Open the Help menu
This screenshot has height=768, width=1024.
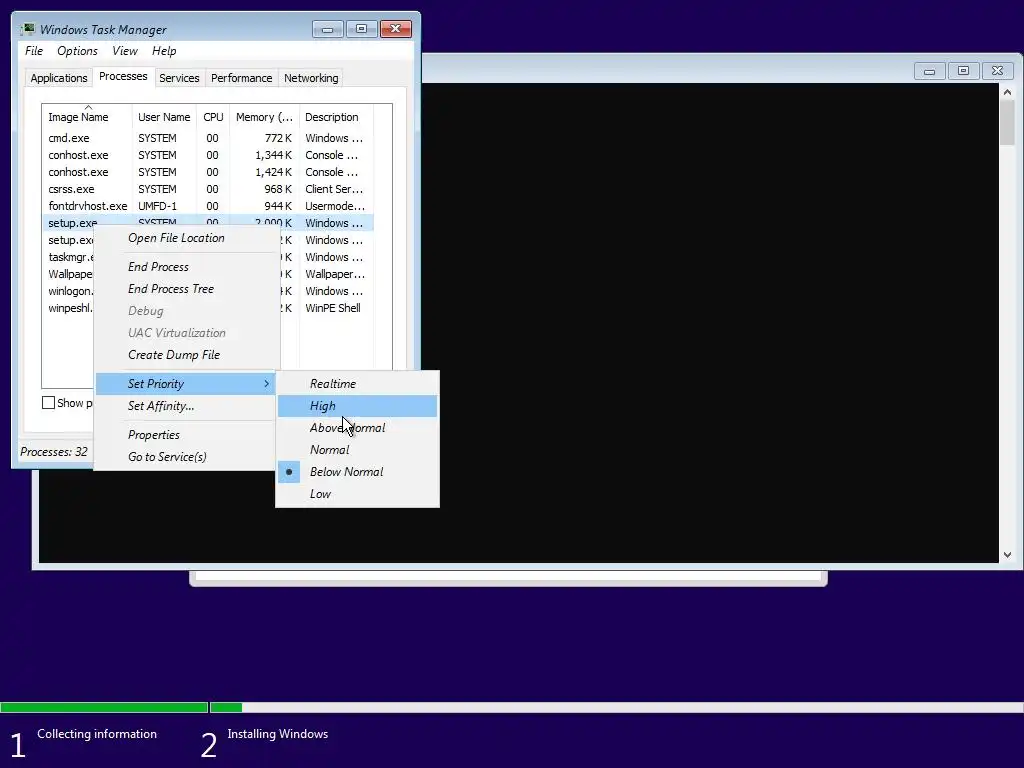[x=164, y=51]
